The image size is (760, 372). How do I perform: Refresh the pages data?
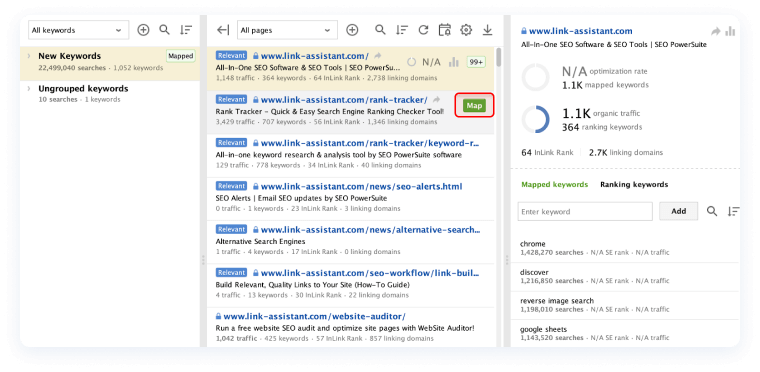pyautogui.click(x=423, y=30)
